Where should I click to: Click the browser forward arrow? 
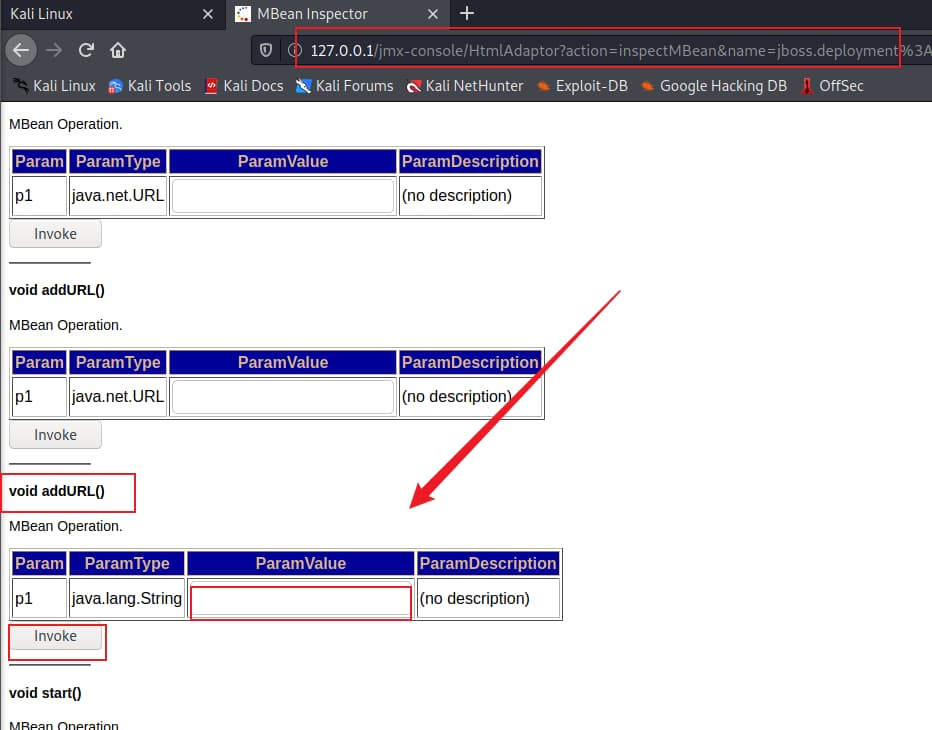coord(54,51)
